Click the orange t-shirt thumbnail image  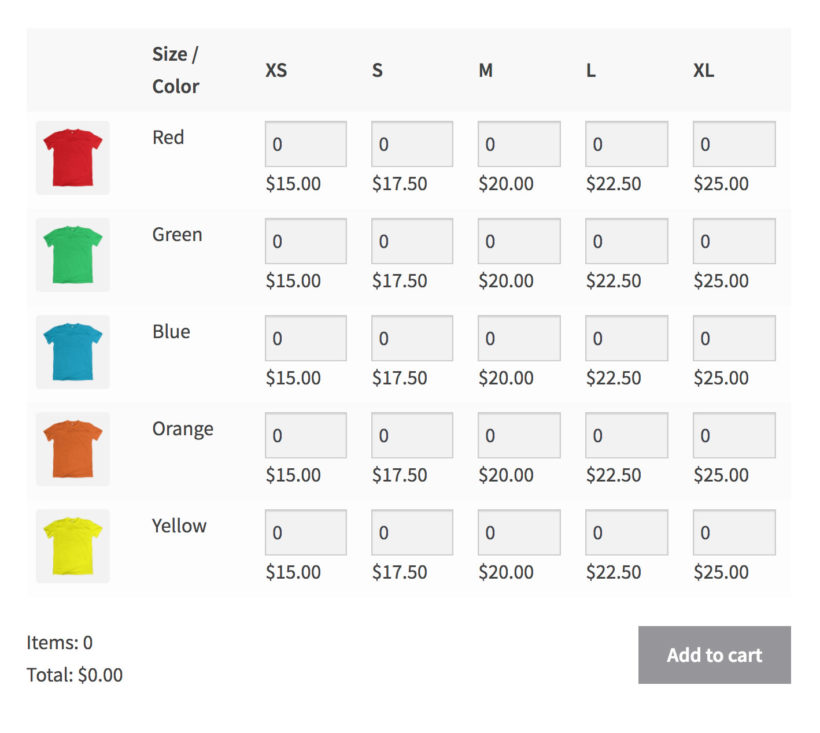tap(71, 449)
